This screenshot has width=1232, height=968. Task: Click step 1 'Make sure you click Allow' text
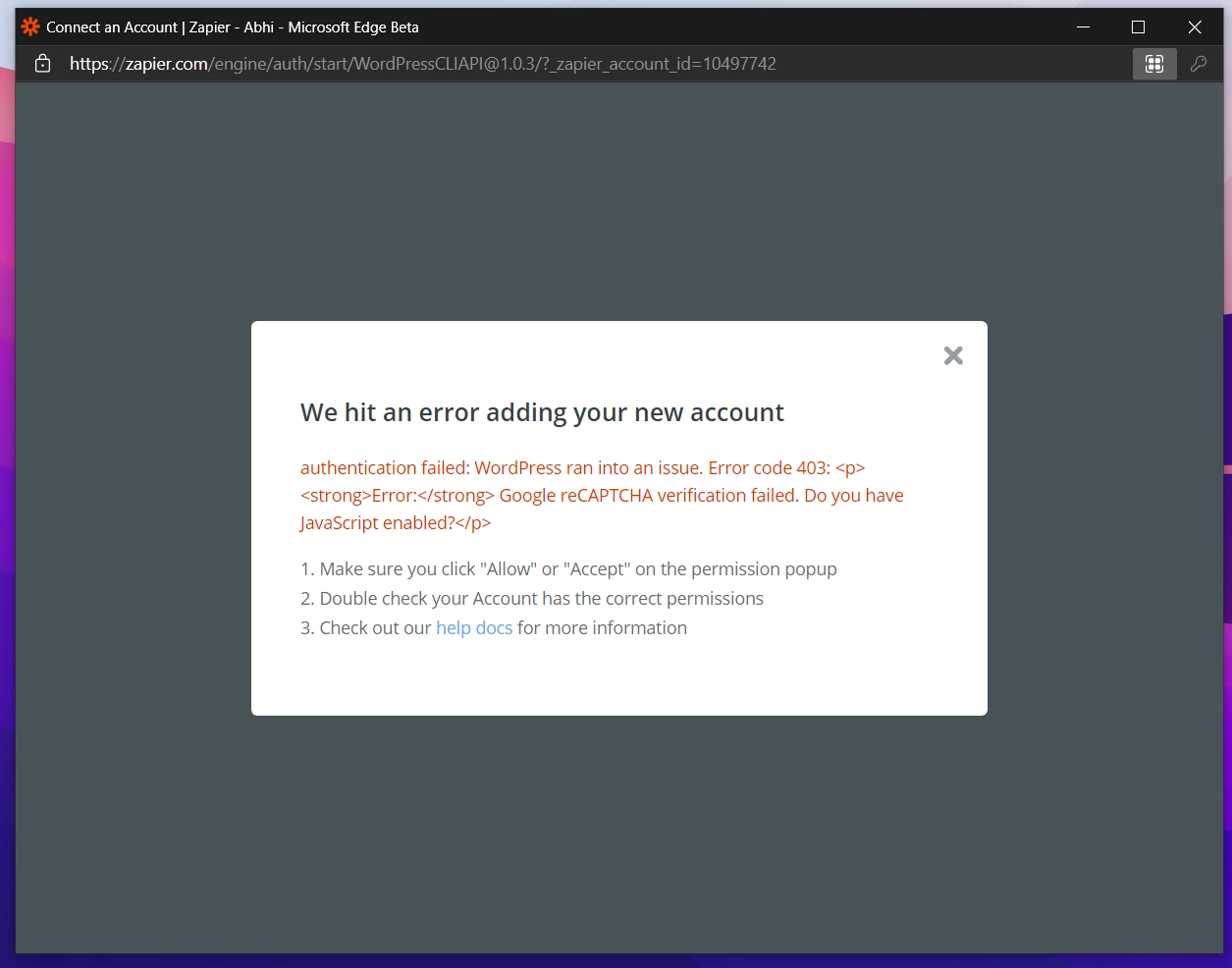pos(568,569)
